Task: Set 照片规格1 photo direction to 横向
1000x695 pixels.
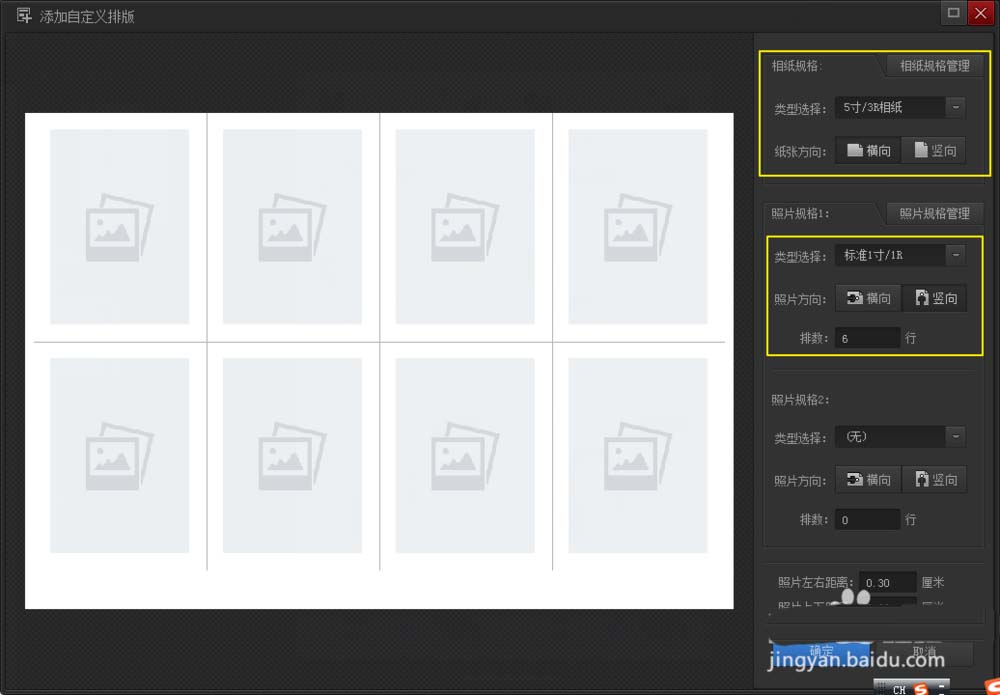Action: (868, 298)
